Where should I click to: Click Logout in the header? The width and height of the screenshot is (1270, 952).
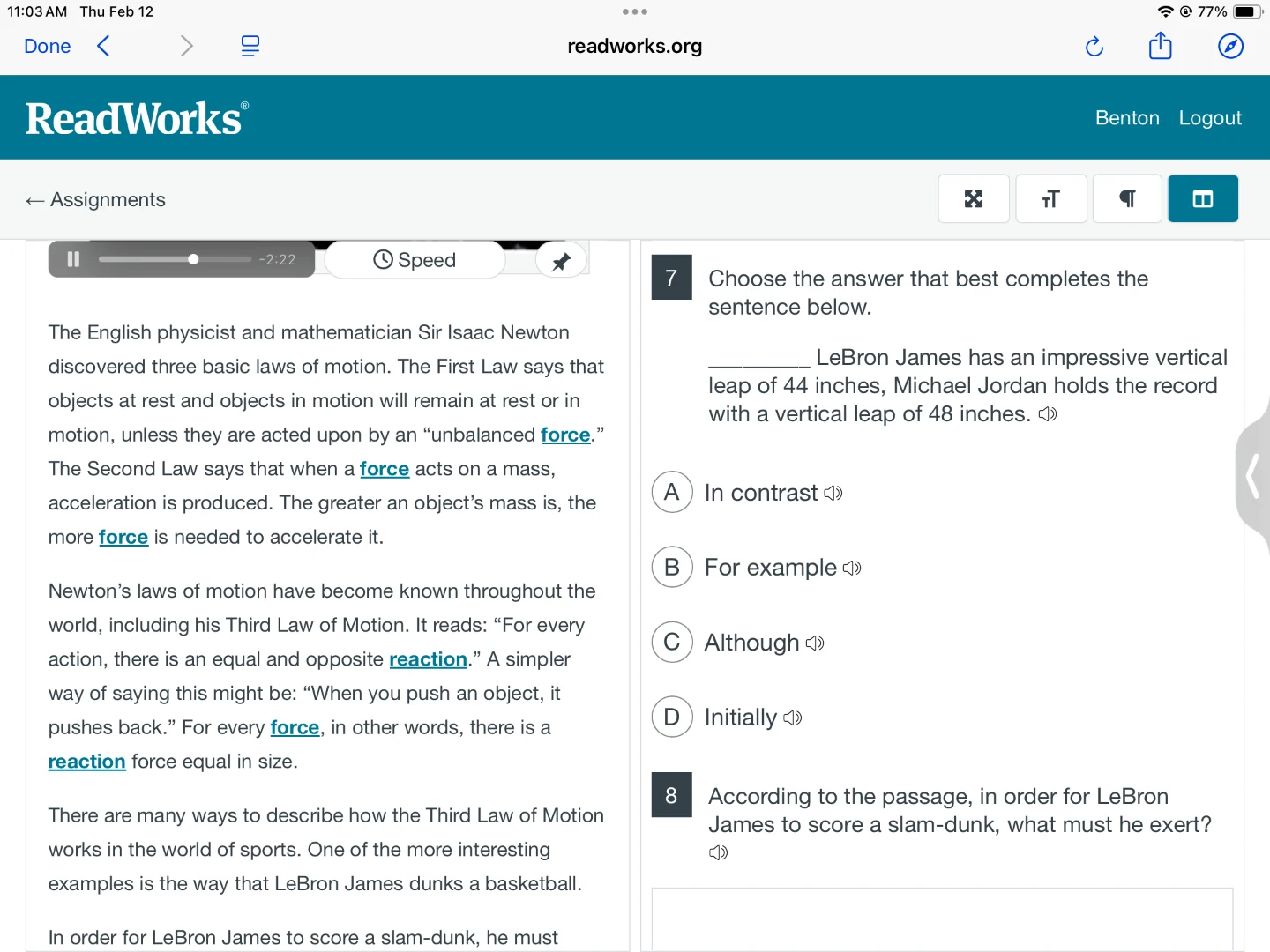[x=1210, y=118]
